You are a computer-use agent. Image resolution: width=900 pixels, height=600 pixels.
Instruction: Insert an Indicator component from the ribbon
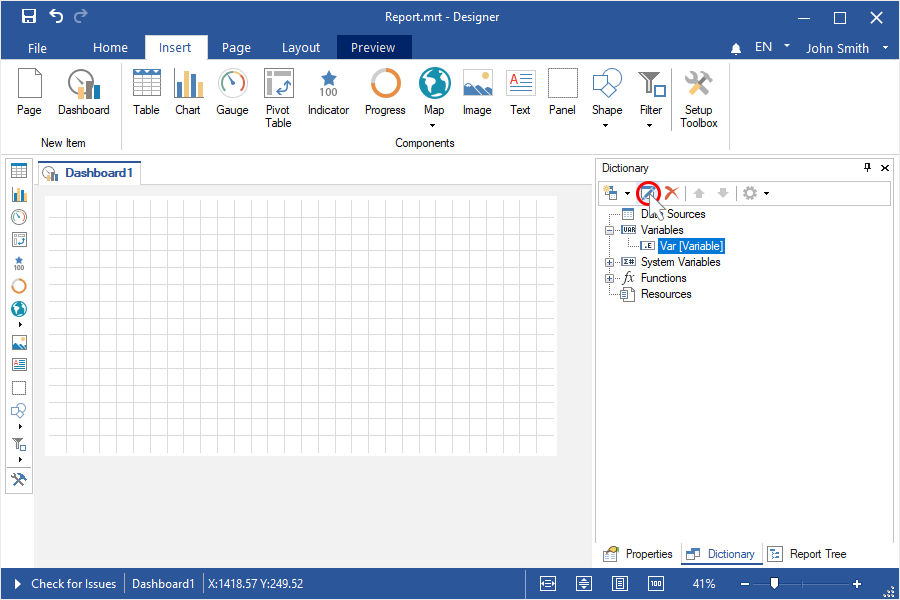pyautogui.click(x=328, y=92)
